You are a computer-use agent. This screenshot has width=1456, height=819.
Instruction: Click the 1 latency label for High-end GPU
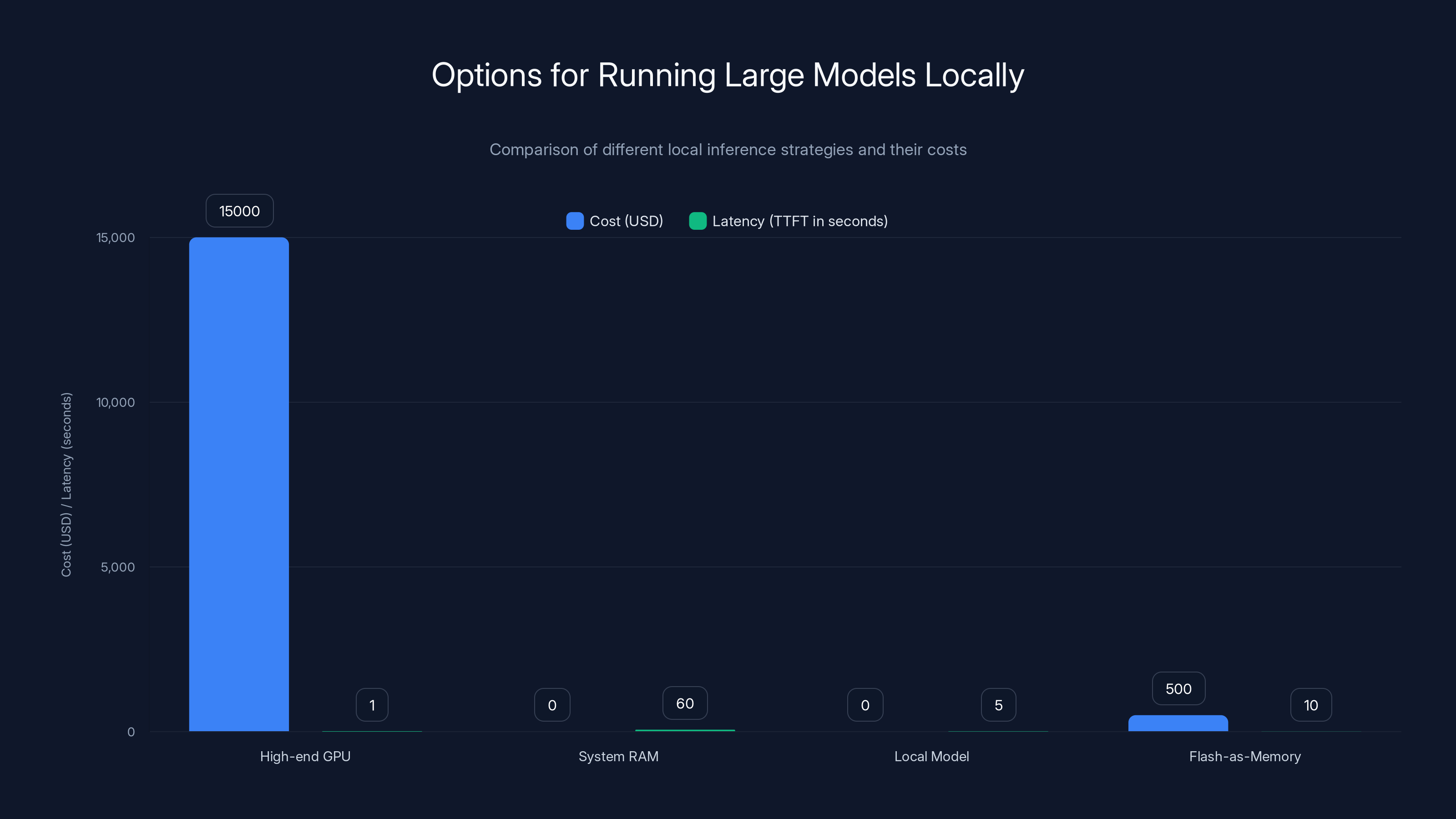[372, 704]
